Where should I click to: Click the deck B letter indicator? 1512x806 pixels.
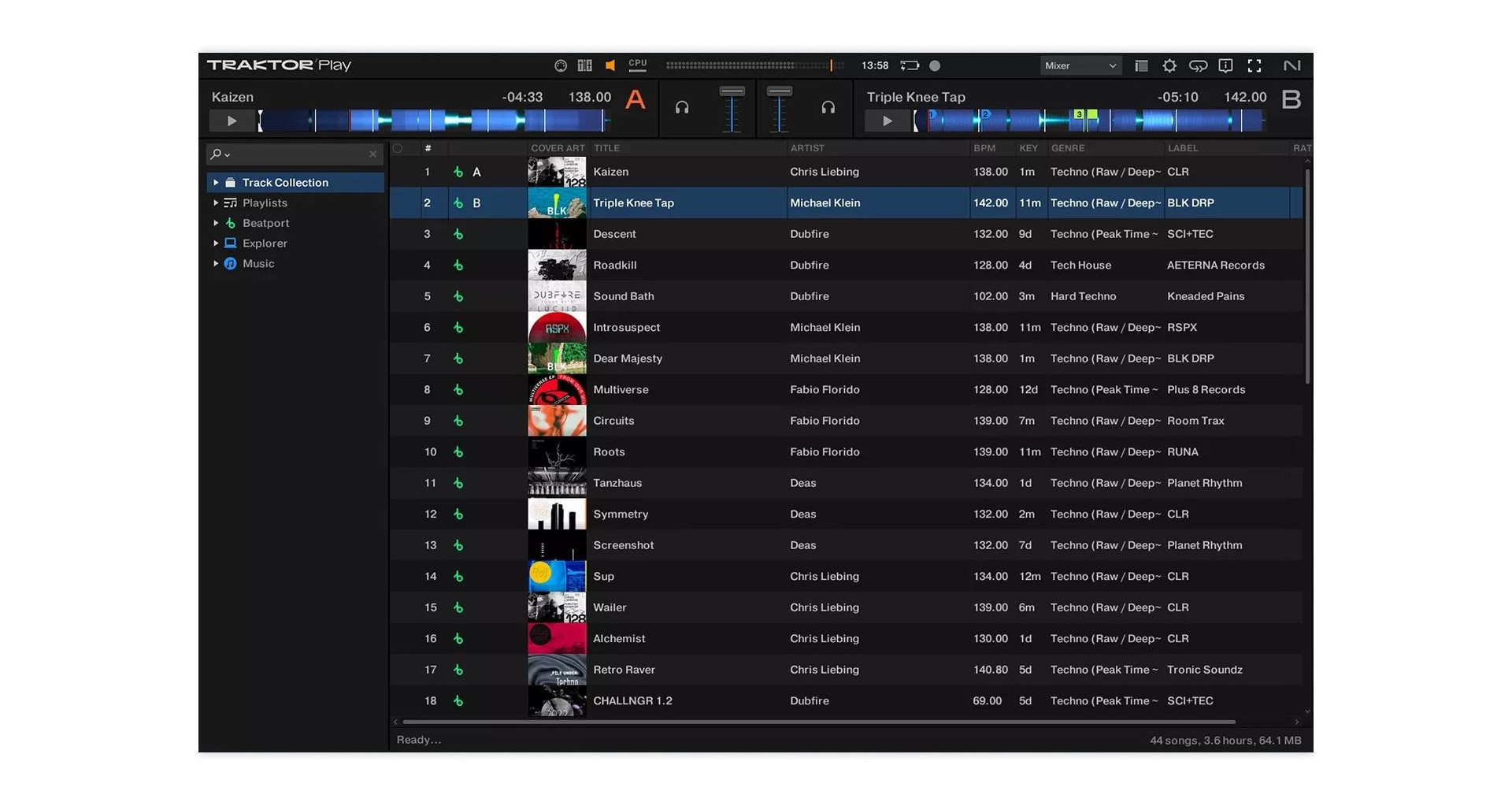tap(1291, 100)
